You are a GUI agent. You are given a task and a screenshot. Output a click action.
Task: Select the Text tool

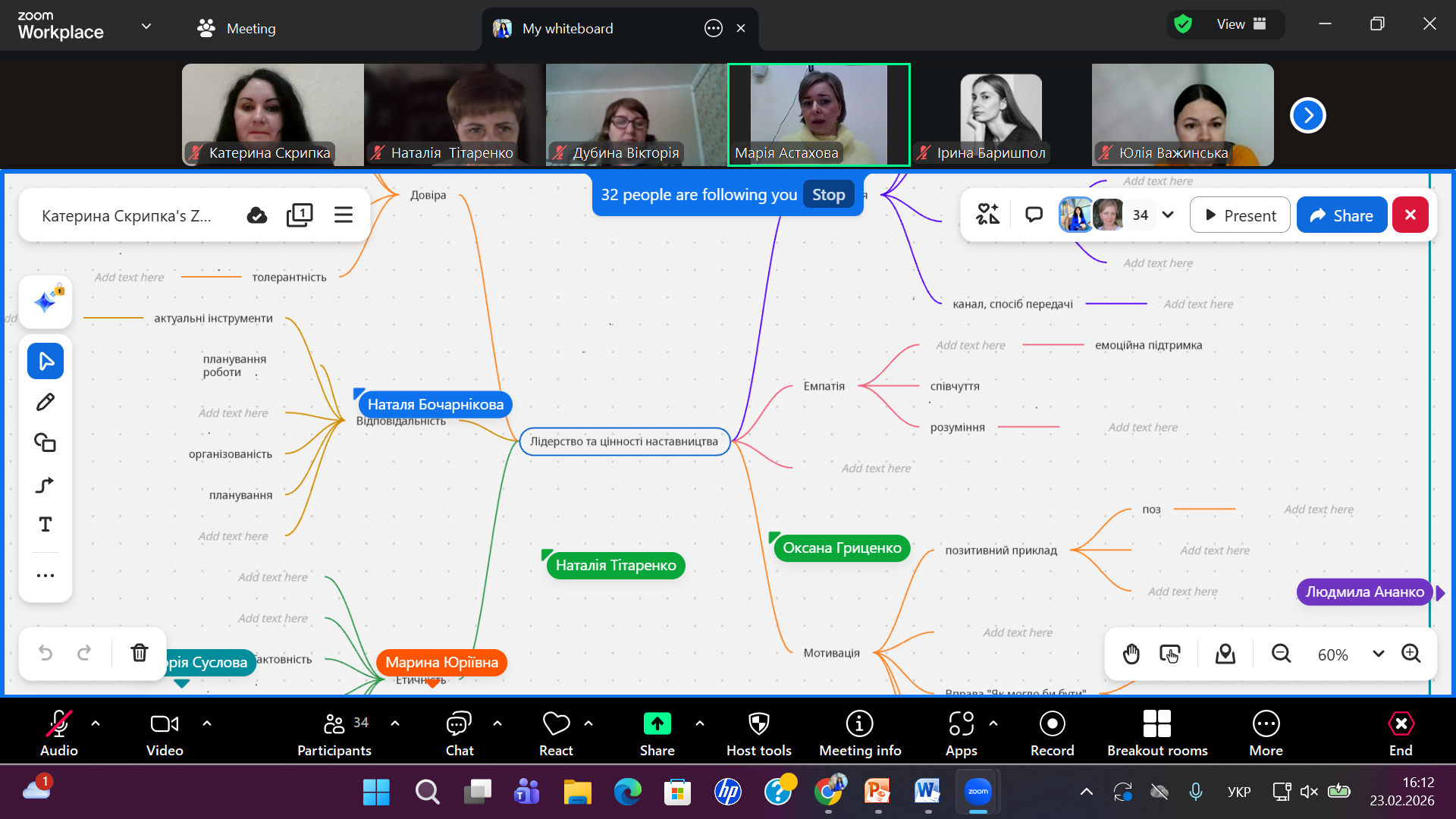click(45, 525)
